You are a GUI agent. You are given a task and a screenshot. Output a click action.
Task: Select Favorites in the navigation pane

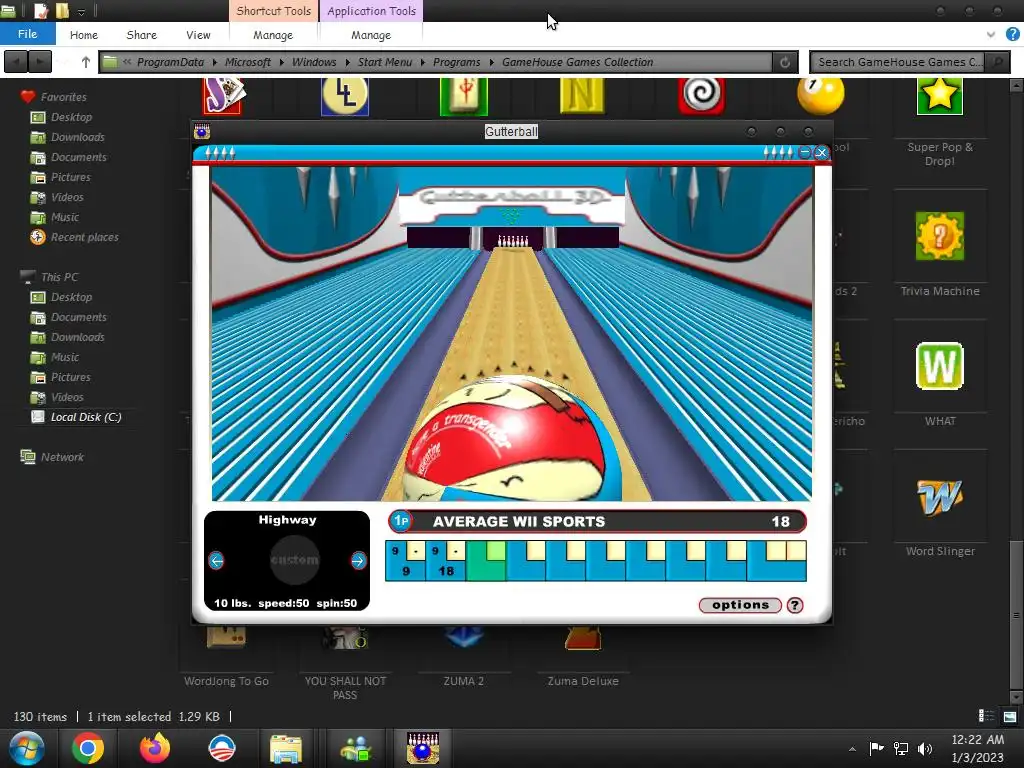click(63, 97)
